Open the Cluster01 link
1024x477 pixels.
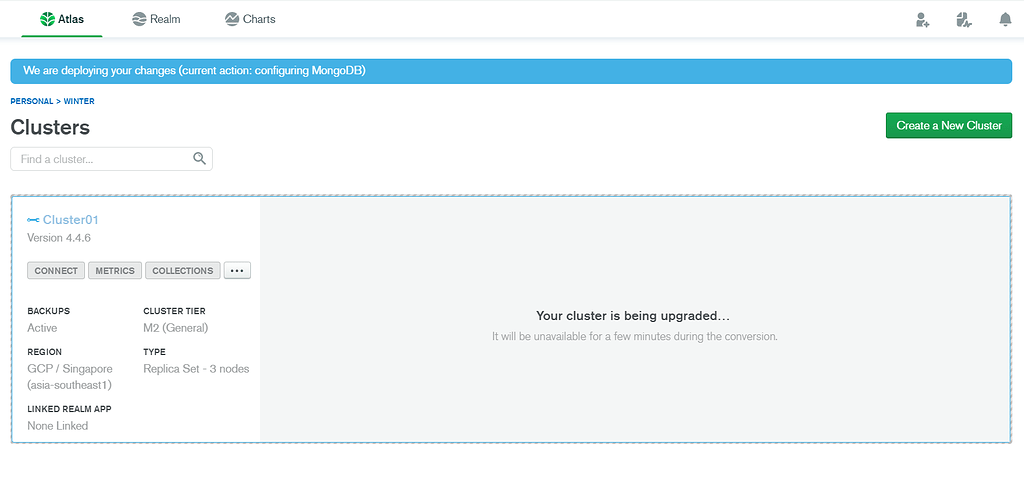pos(71,220)
